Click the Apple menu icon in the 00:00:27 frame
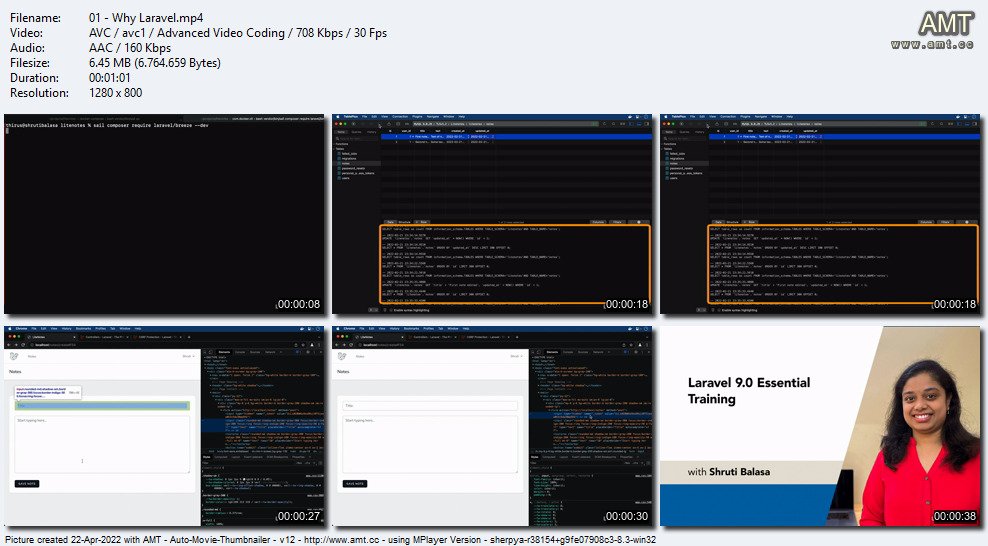The width and height of the screenshot is (988, 546). [x=9, y=329]
